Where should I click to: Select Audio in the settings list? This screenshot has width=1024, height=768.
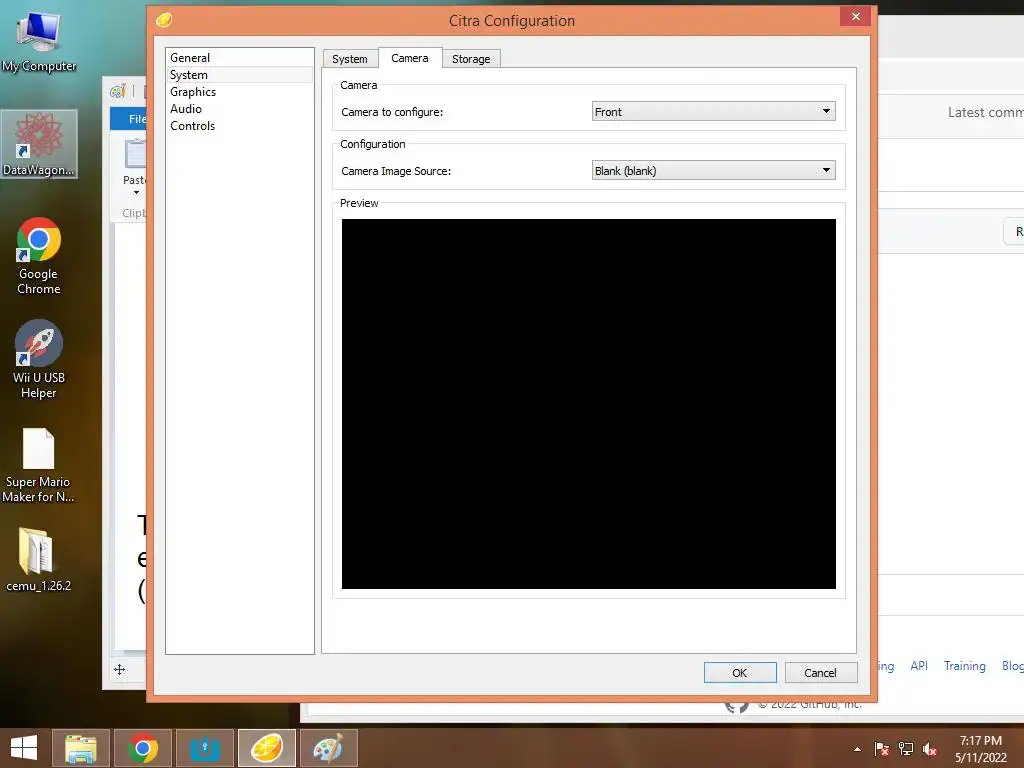click(239, 108)
